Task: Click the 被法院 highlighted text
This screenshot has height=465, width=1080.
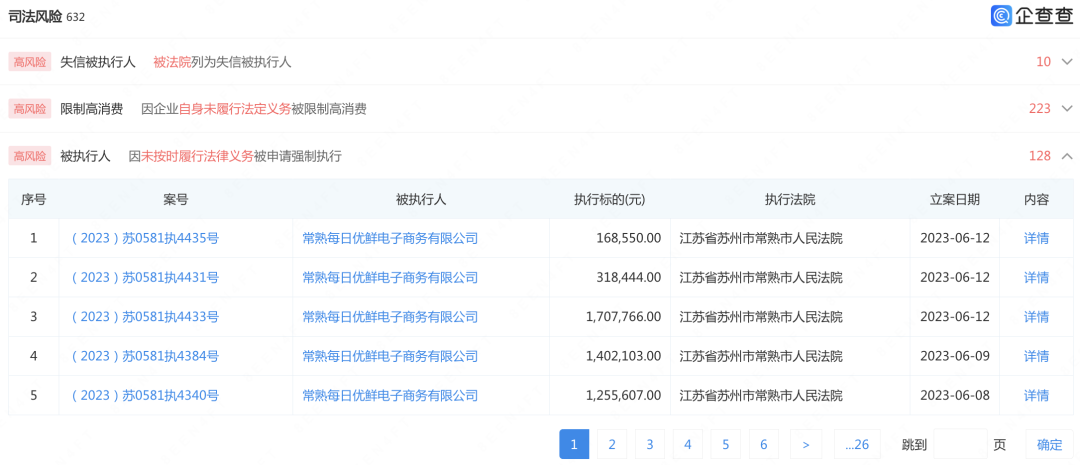Action: pos(172,62)
